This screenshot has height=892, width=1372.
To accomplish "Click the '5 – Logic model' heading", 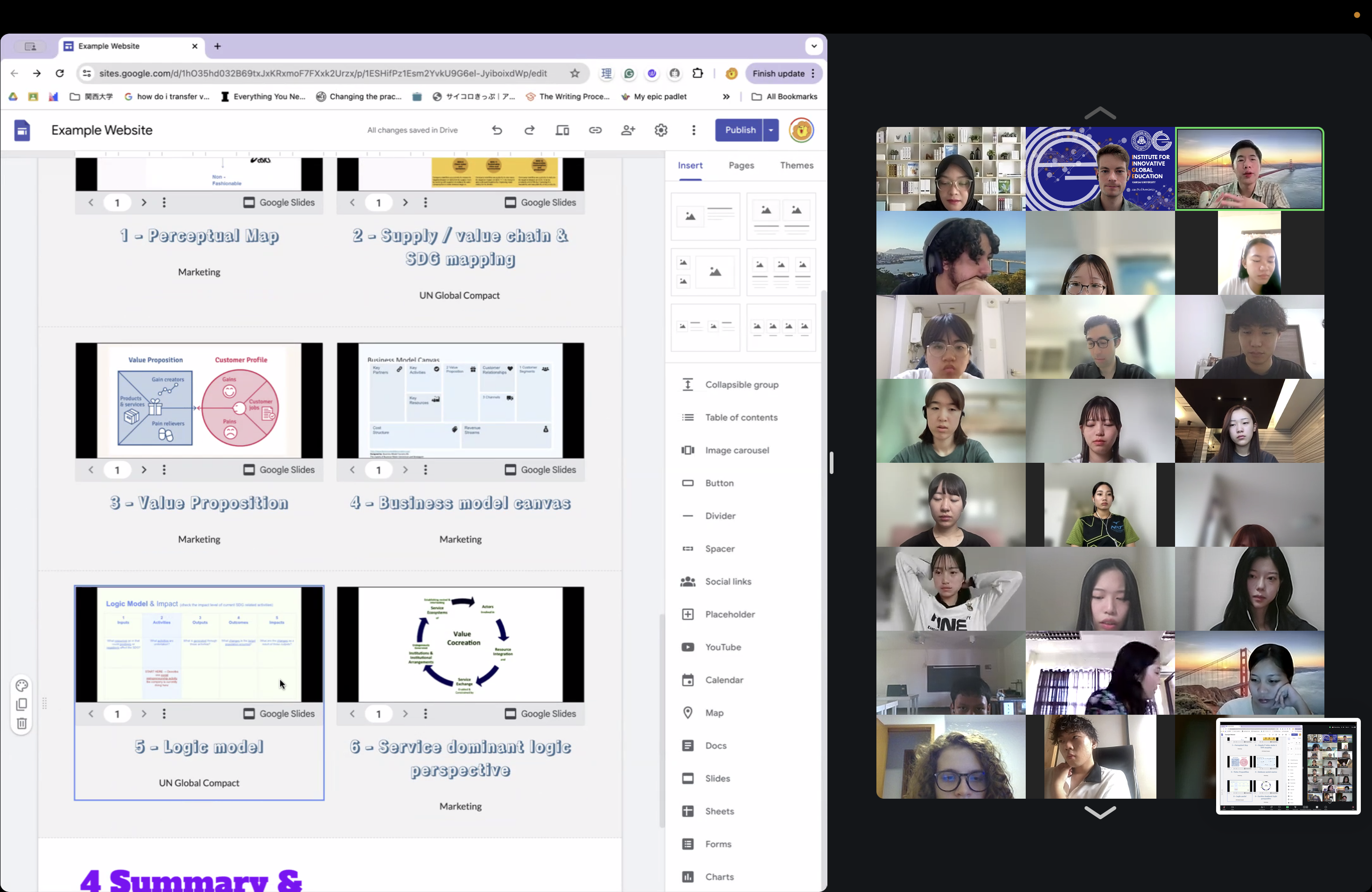I will [x=199, y=747].
